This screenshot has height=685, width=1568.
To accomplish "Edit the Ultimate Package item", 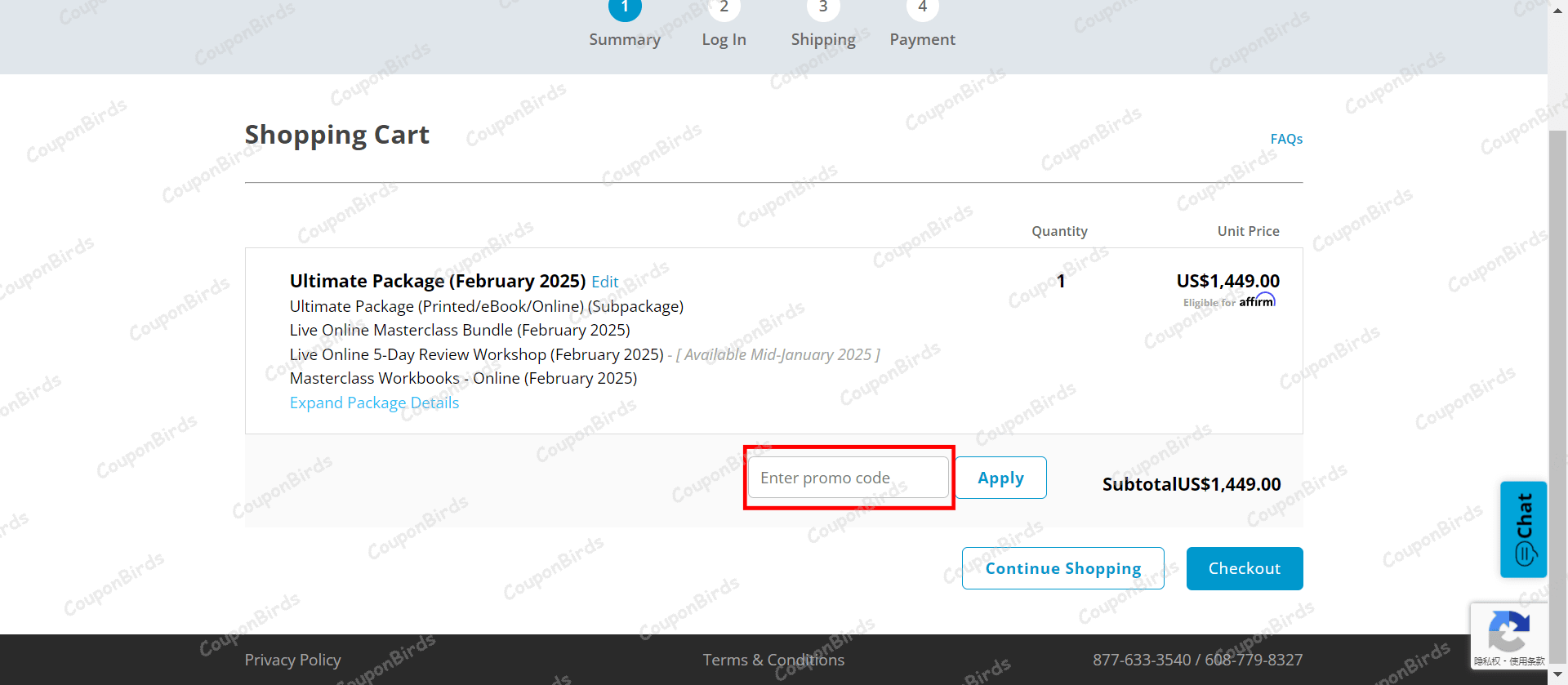I will pyautogui.click(x=604, y=282).
